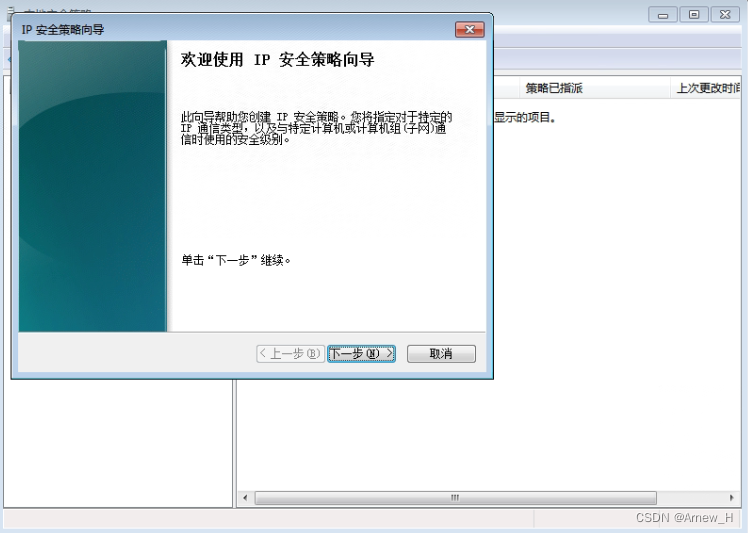
Task: Click the 下一步(N) button in wizard
Action: click(x=361, y=354)
